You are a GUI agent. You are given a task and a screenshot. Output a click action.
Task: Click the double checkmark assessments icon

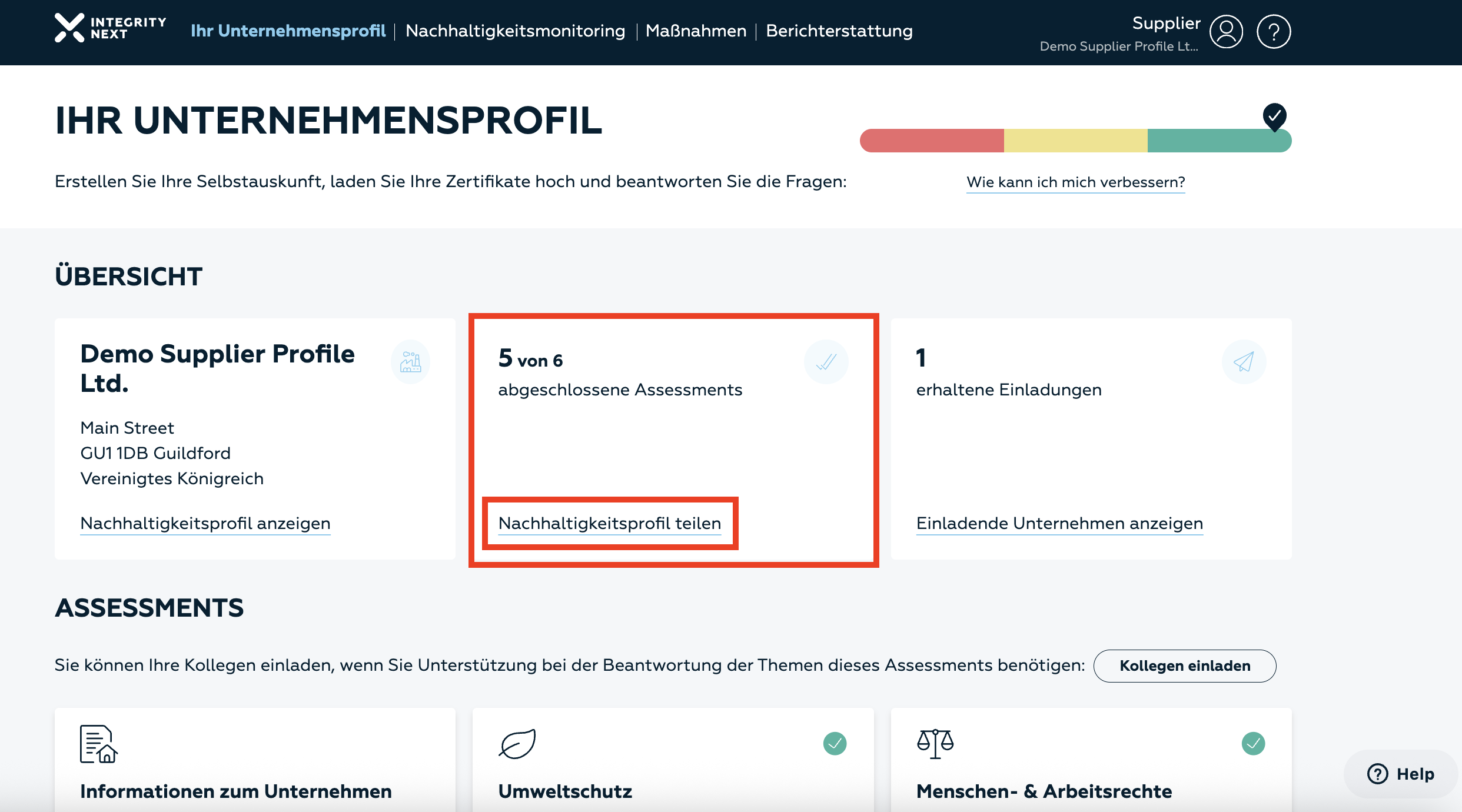coord(826,361)
